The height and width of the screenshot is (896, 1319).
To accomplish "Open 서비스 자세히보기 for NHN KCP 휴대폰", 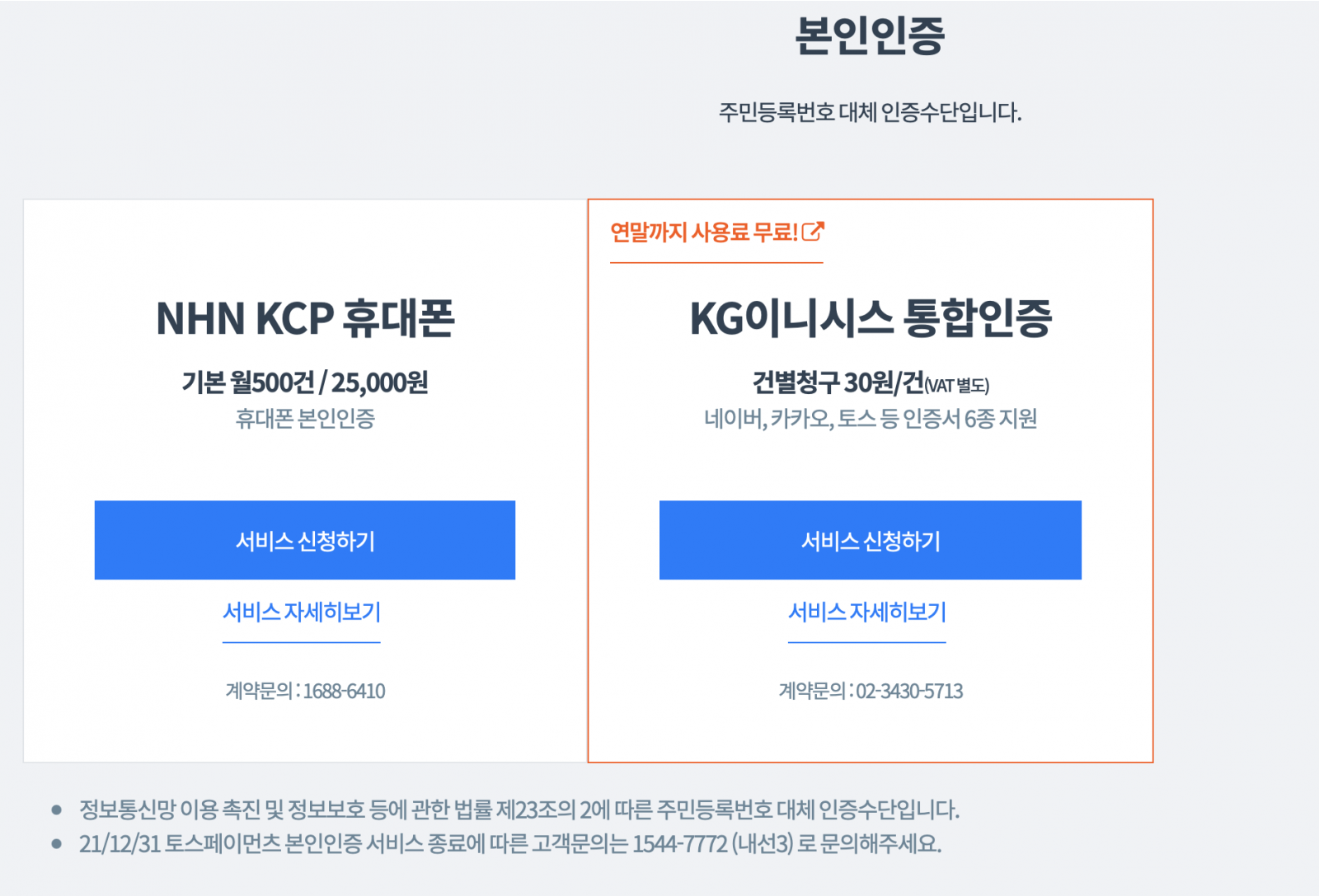I will click(x=302, y=612).
